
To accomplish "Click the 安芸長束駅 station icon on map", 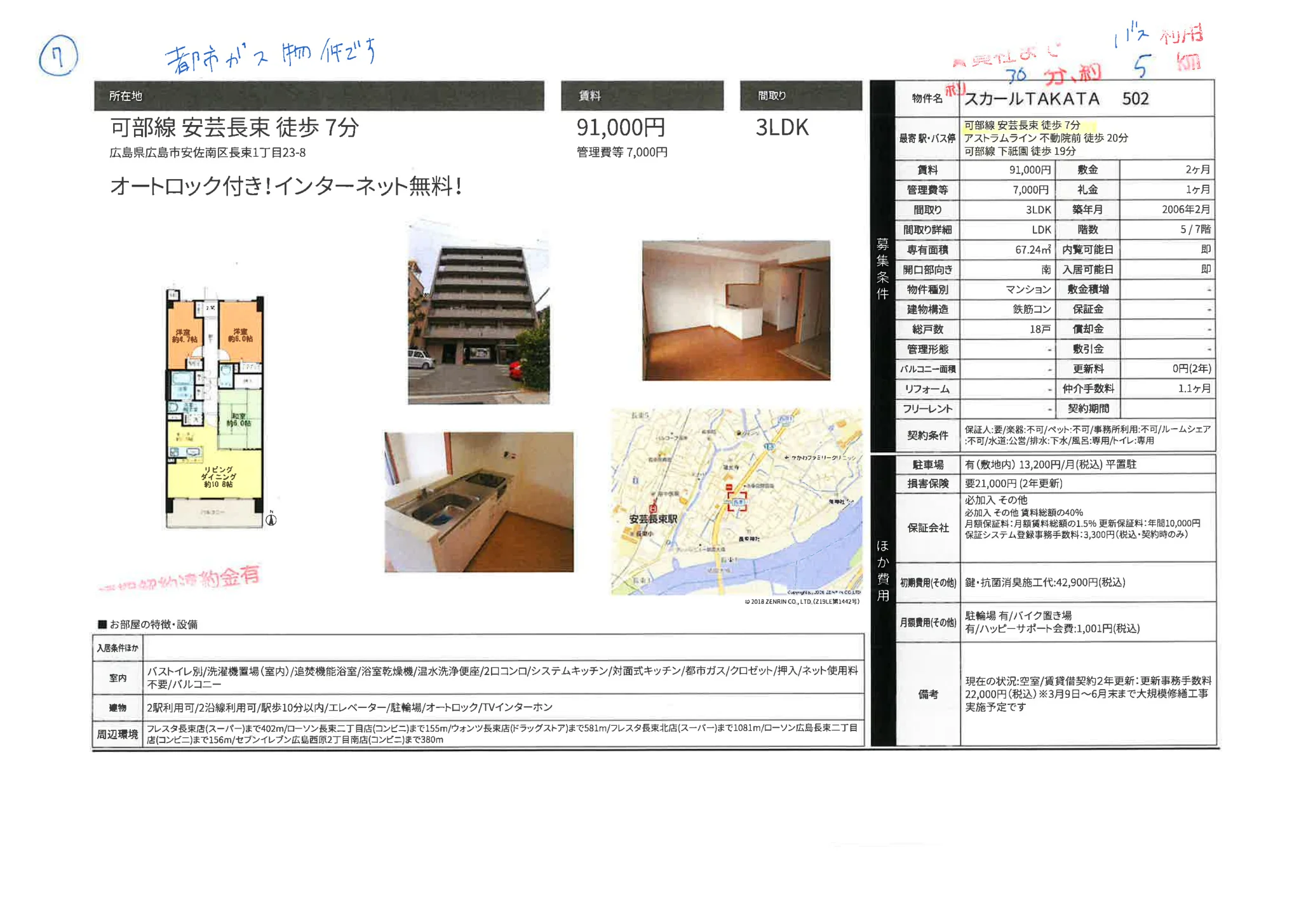I will [x=652, y=507].
